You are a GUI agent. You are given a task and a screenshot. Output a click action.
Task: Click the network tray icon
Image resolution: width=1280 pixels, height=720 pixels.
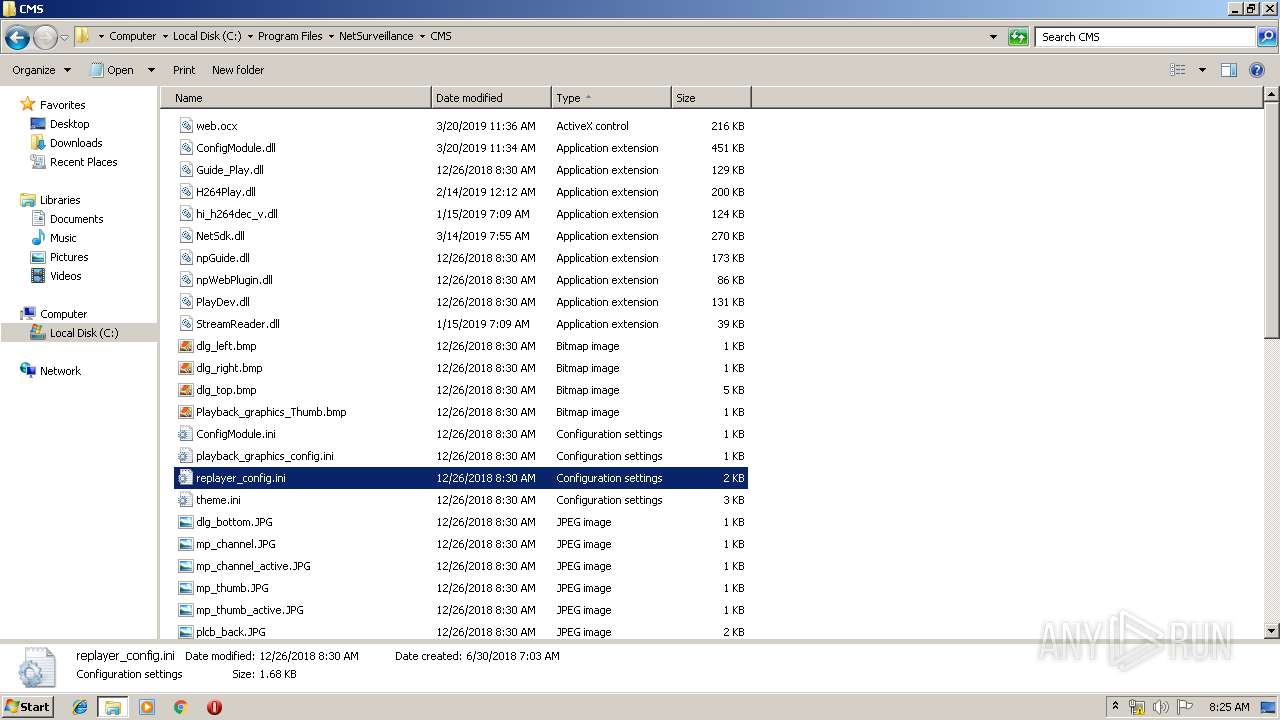pyautogui.click(x=1137, y=707)
